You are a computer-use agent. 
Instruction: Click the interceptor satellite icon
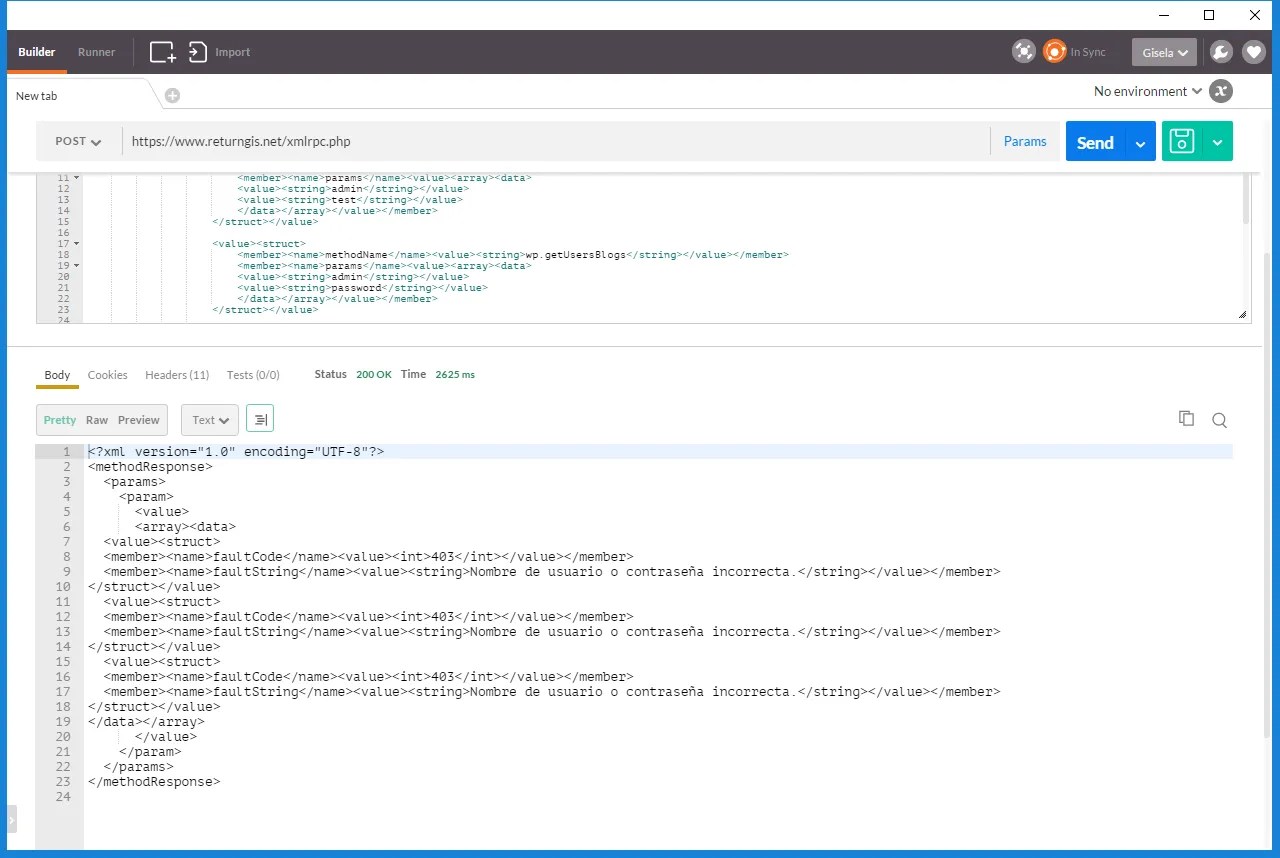(x=1023, y=52)
